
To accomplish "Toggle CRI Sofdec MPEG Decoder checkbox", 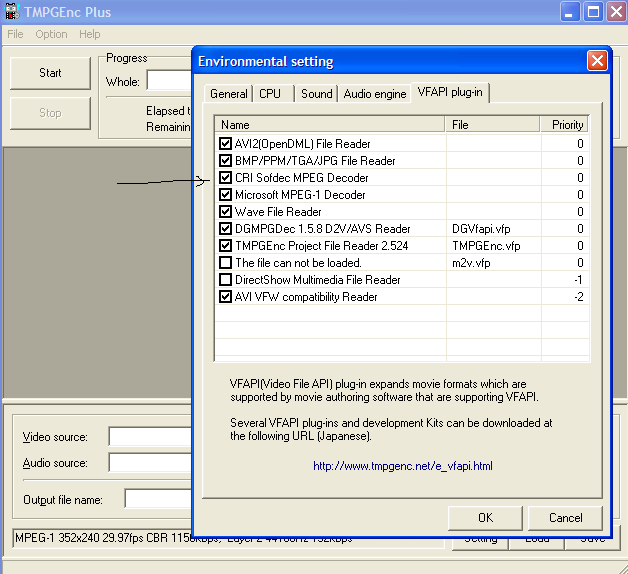I will (x=225, y=177).
